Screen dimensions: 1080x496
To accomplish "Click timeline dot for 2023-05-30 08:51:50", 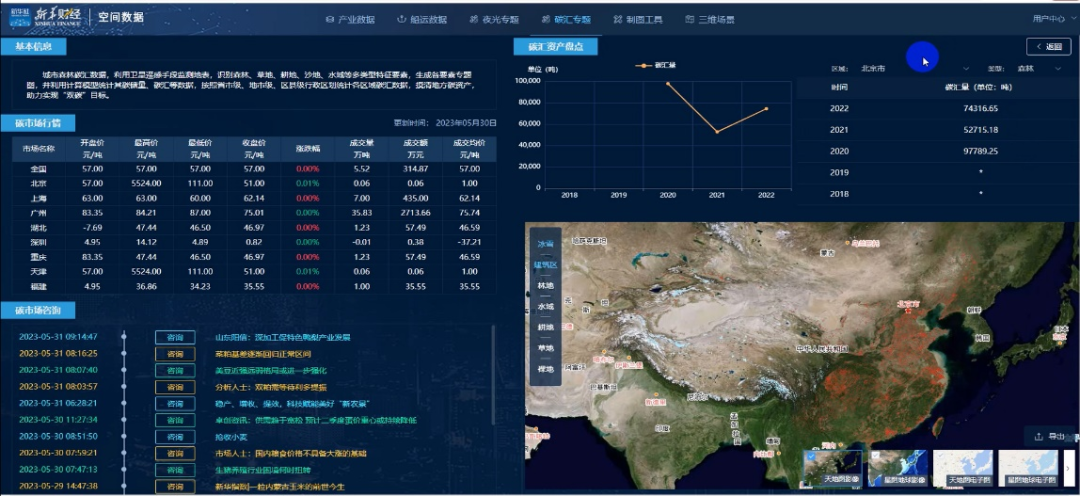I will point(124,436).
